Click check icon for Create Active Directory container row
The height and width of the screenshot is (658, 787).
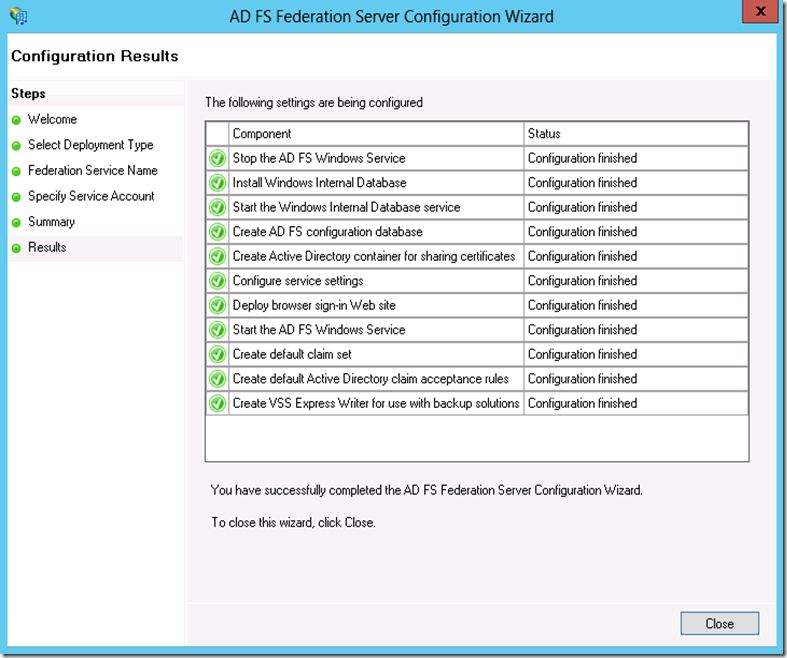[x=217, y=256]
